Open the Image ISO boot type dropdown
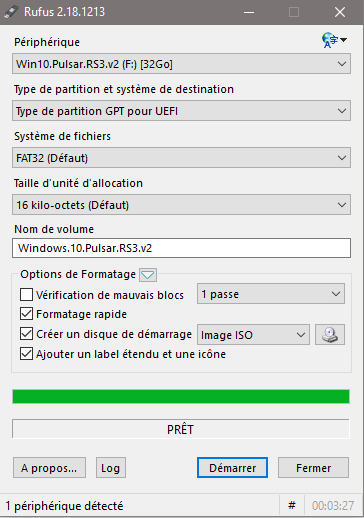 click(x=253, y=335)
